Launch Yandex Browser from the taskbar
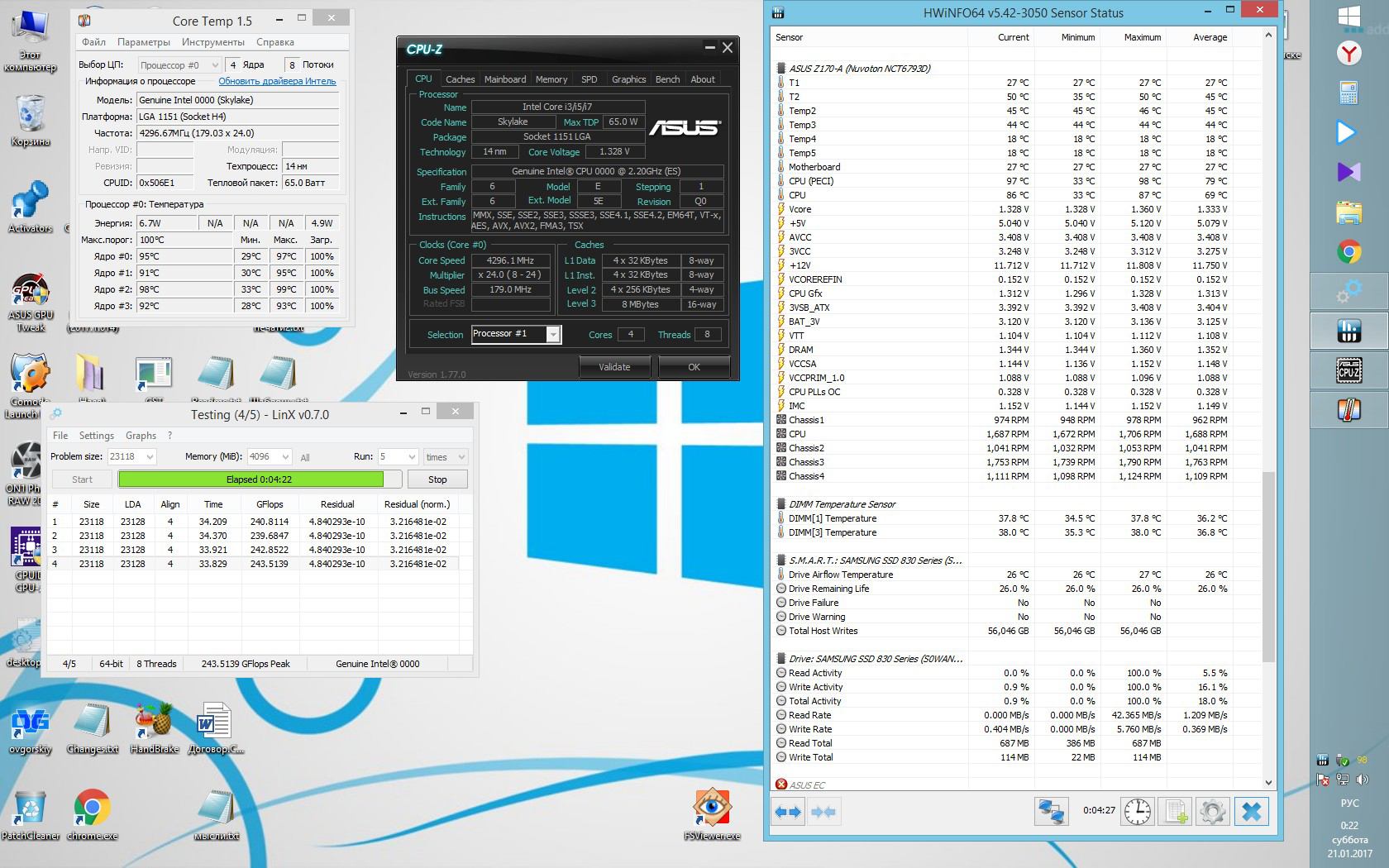Viewport: 1389px width, 868px height. pos(1349,54)
